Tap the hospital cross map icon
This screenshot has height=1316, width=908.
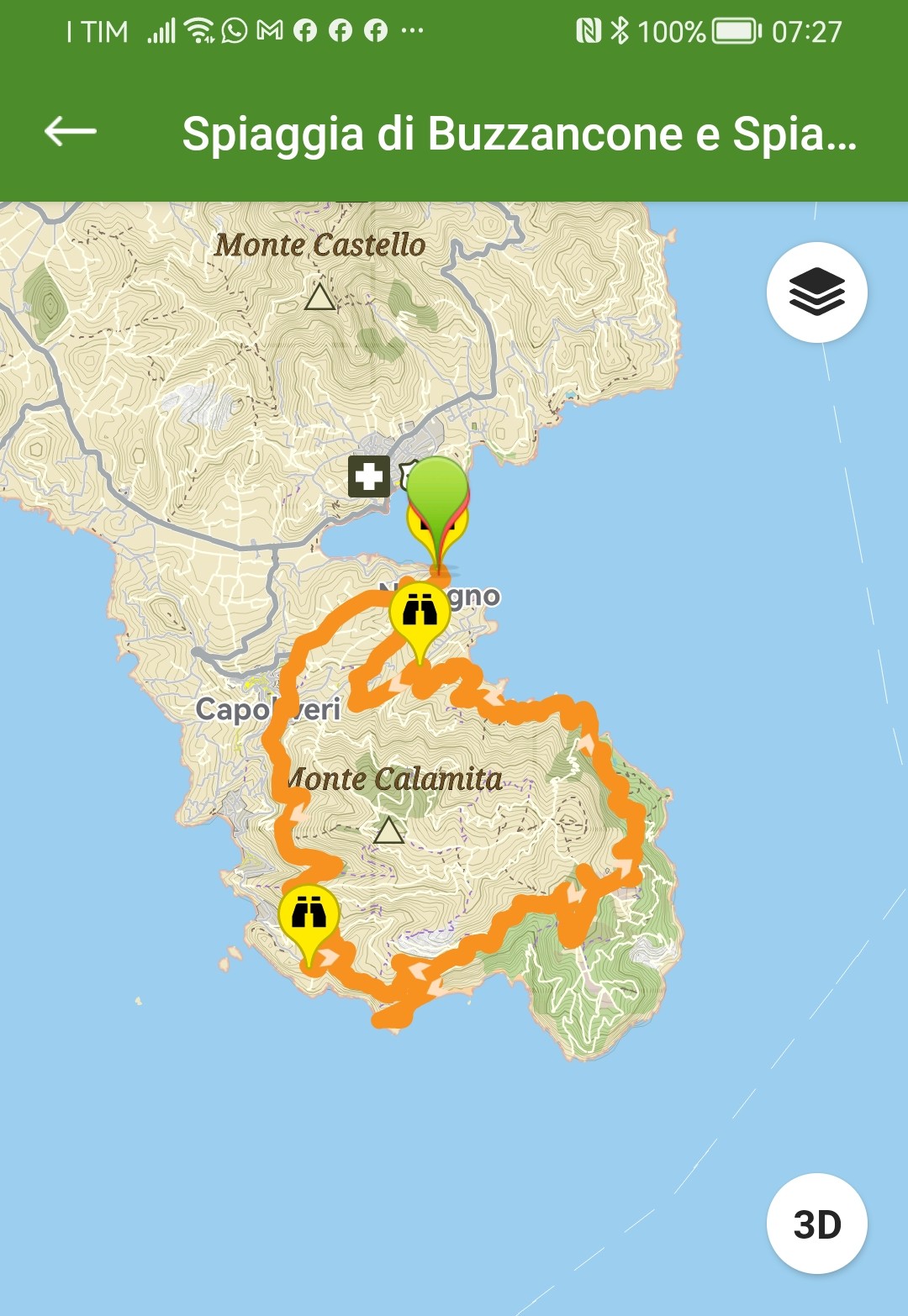click(x=369, y=476)
